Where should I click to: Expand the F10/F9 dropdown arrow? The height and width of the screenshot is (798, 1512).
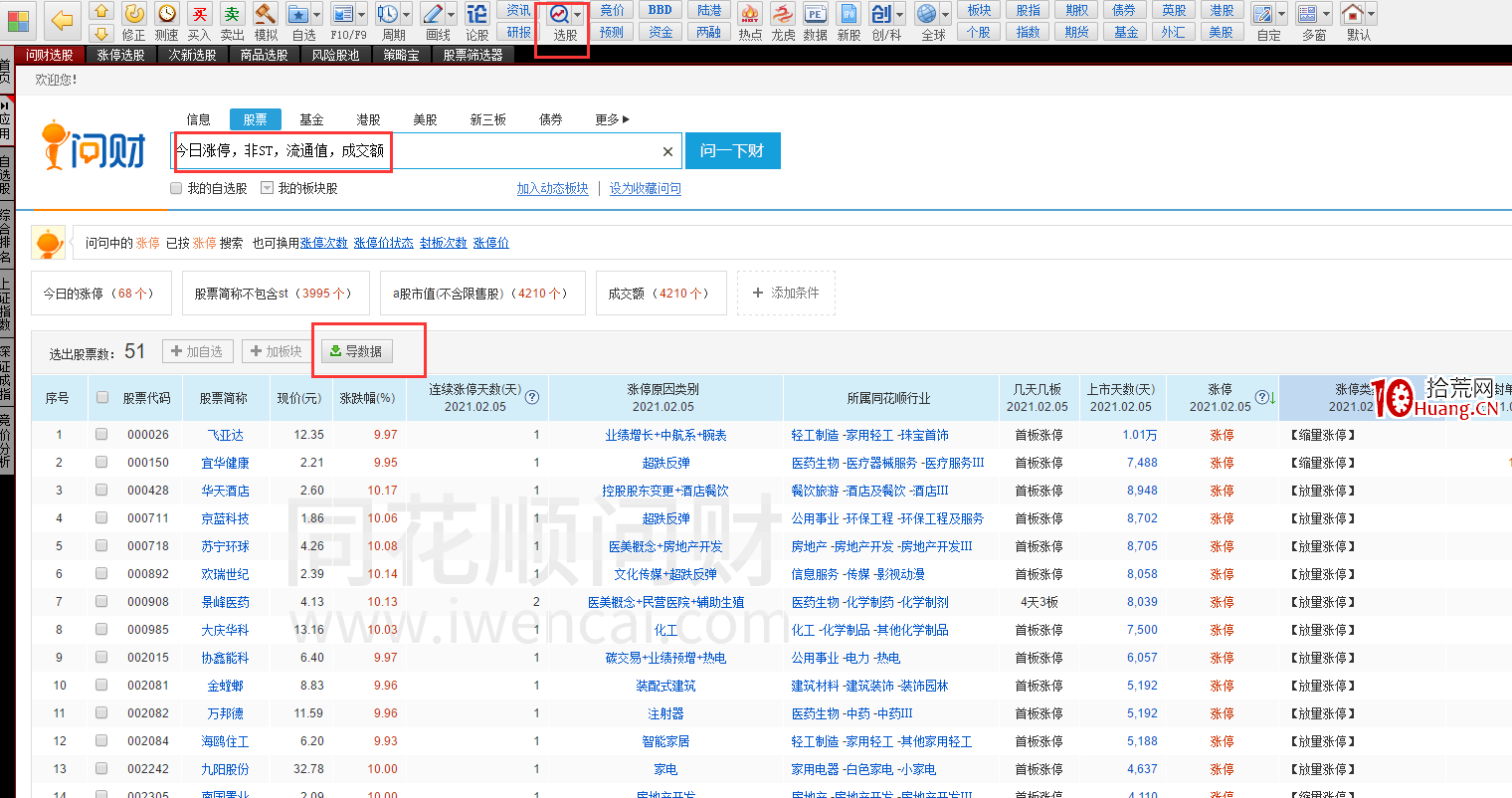[x=362, y=14]
